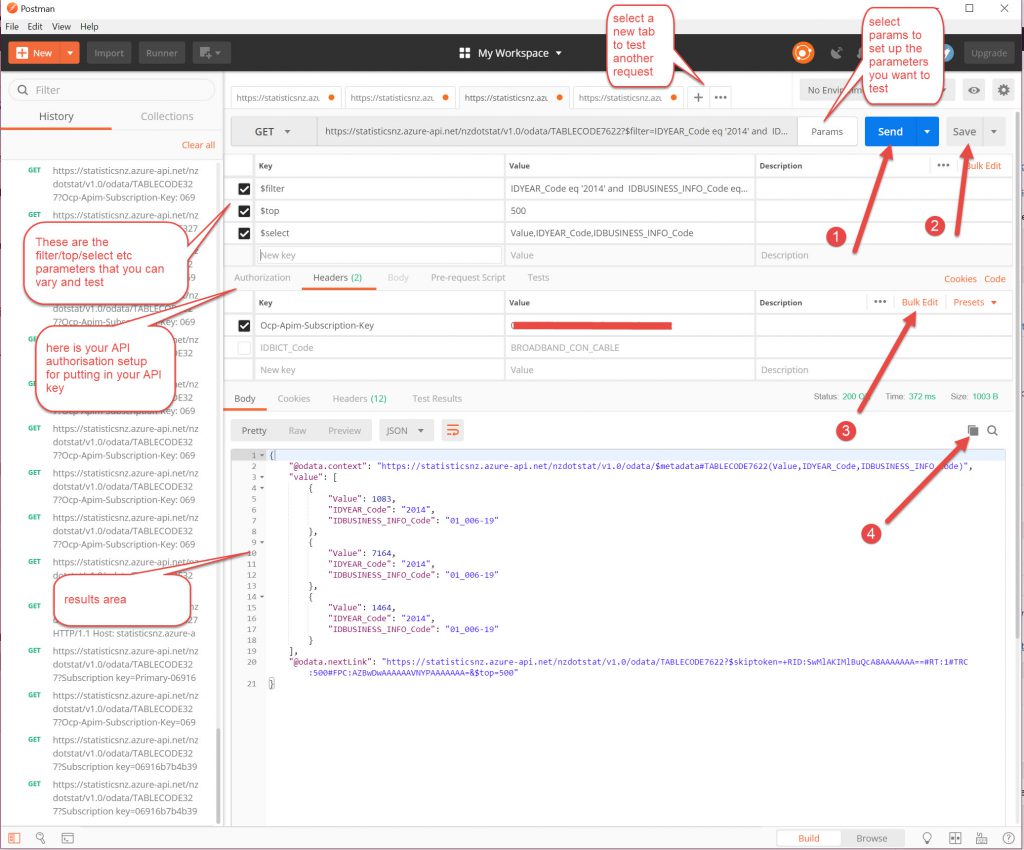Toggle sidebar icon in bottom status bar
This screenshot has width=1024, height=850.
tap(14, 838)
